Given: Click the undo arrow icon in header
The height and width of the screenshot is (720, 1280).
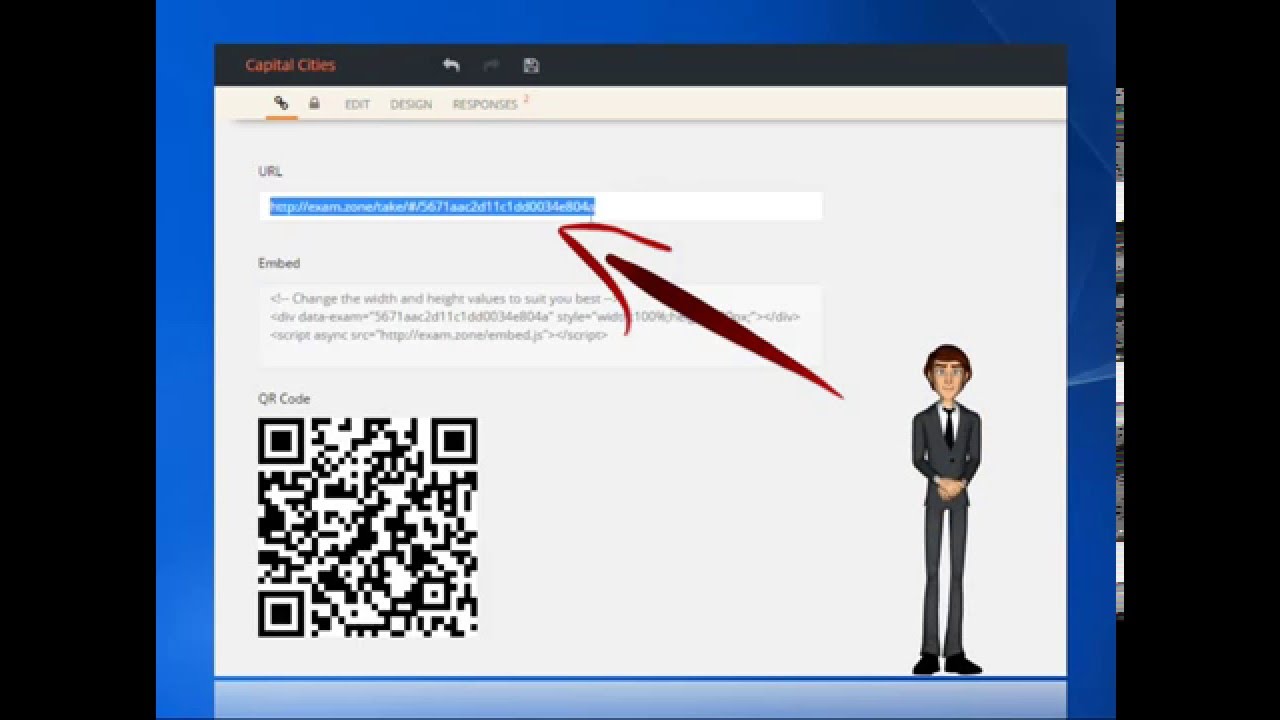Looking at the screenshot, I should [451, 65].
